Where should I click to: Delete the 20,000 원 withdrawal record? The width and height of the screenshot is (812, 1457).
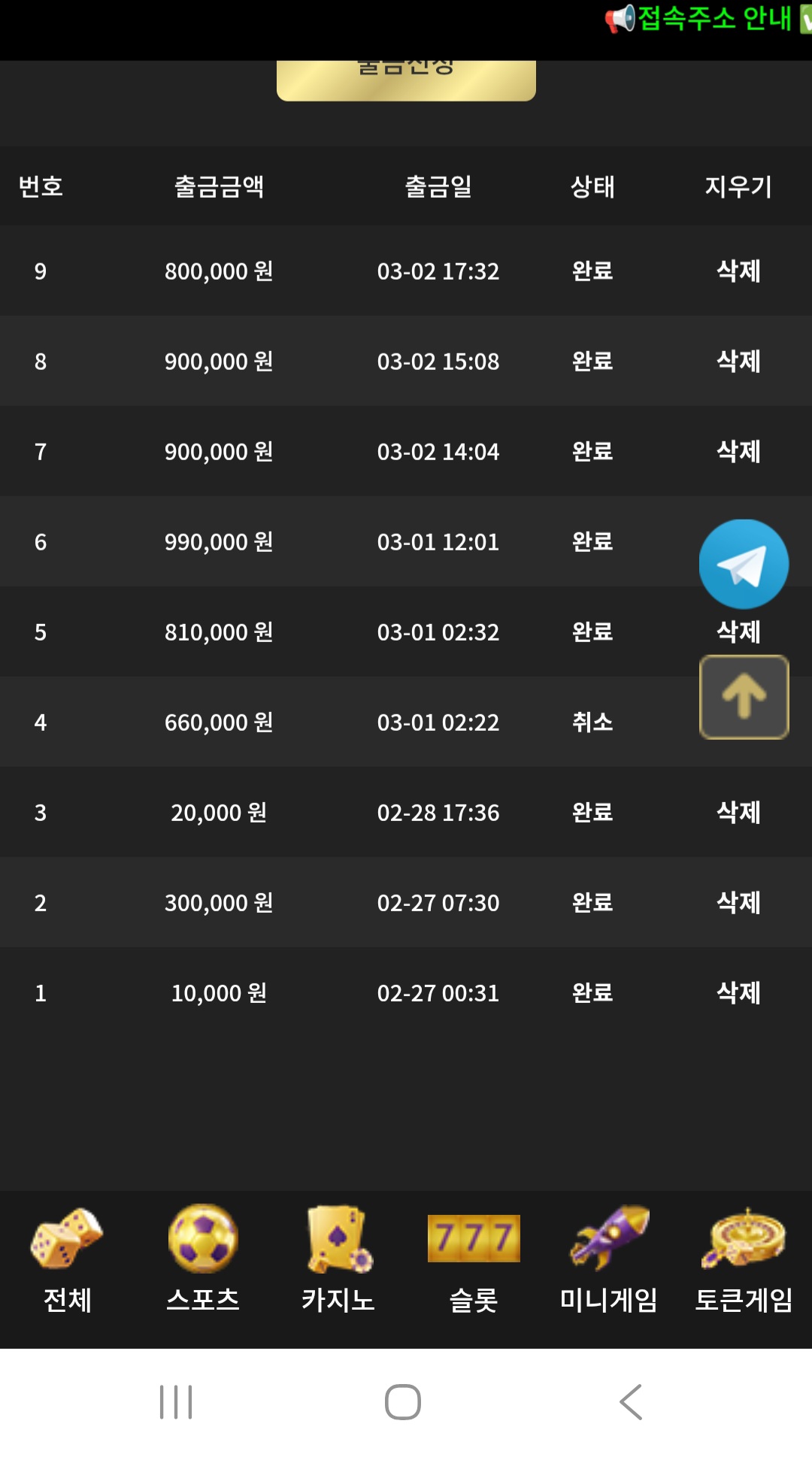(738, 813)
